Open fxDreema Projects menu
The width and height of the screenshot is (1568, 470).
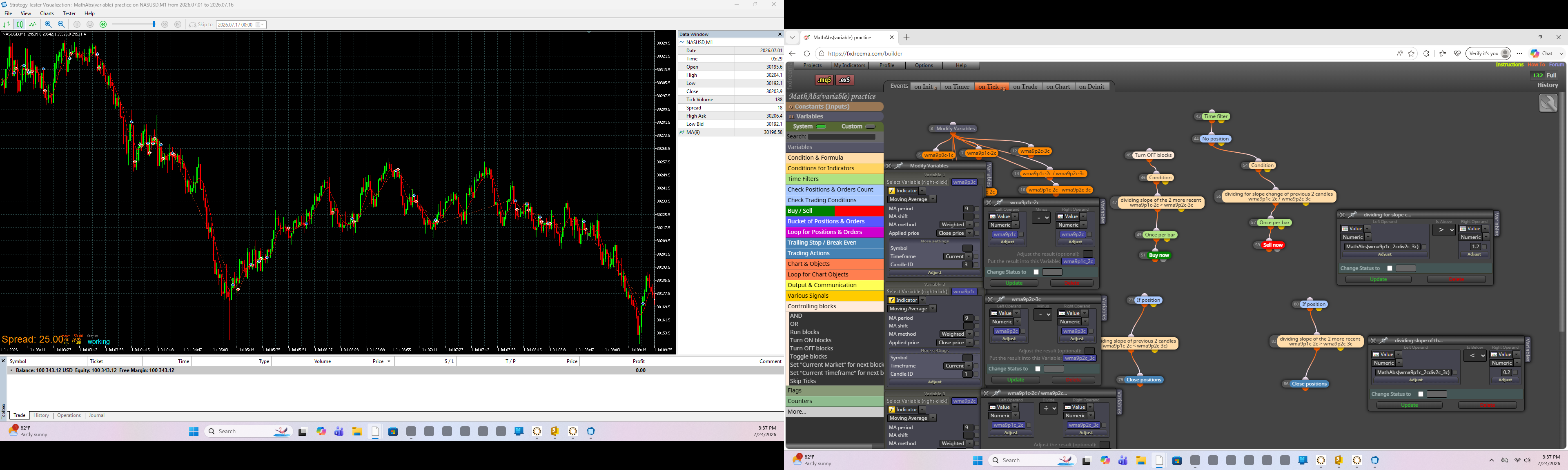click(x=813, y=65)
